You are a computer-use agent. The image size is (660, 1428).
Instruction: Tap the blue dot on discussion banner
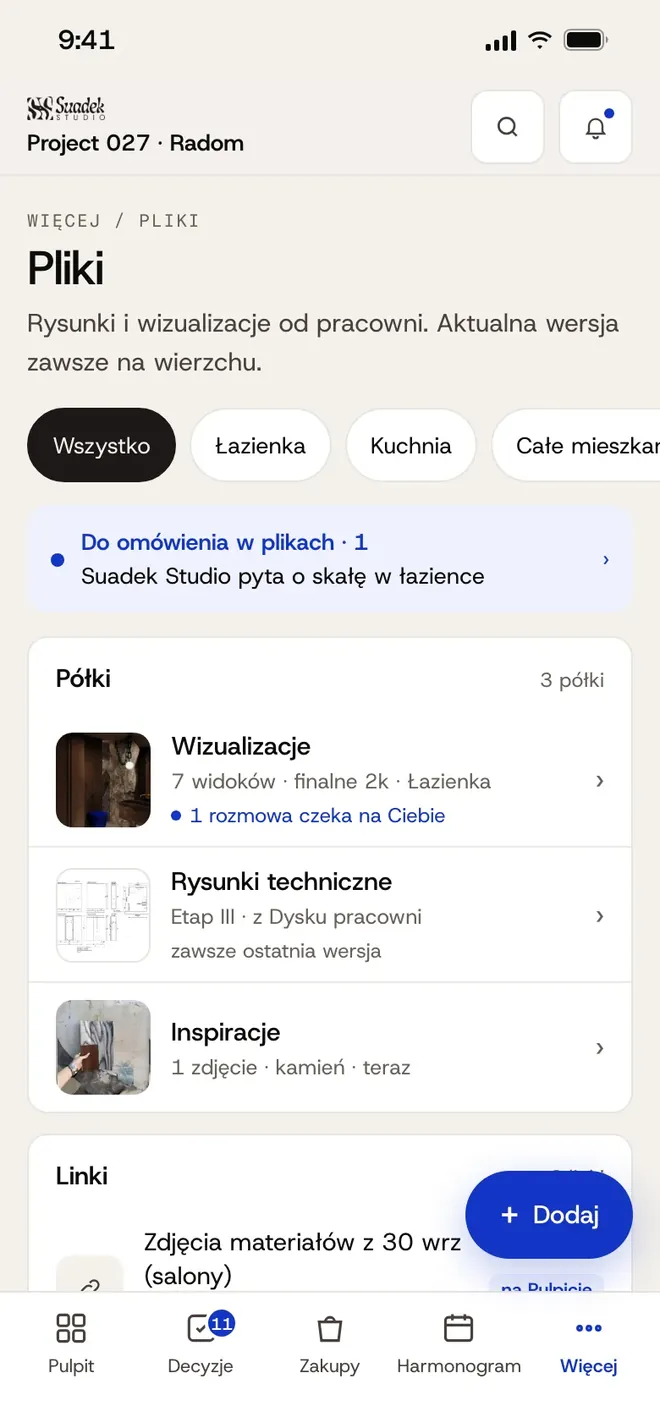57,559
